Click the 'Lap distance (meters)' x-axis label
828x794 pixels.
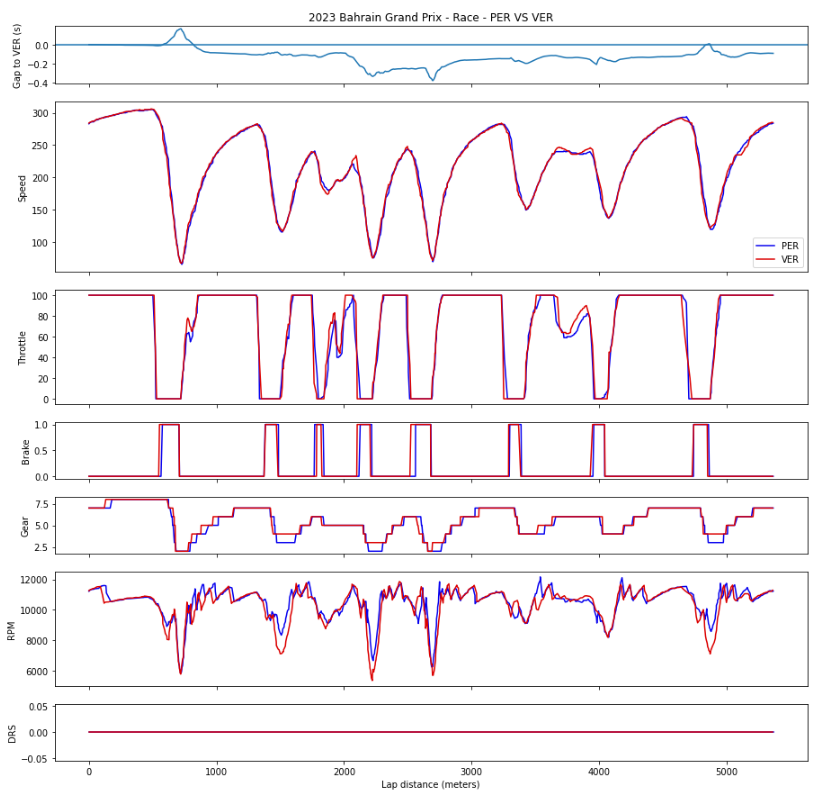tap(430, 784)
